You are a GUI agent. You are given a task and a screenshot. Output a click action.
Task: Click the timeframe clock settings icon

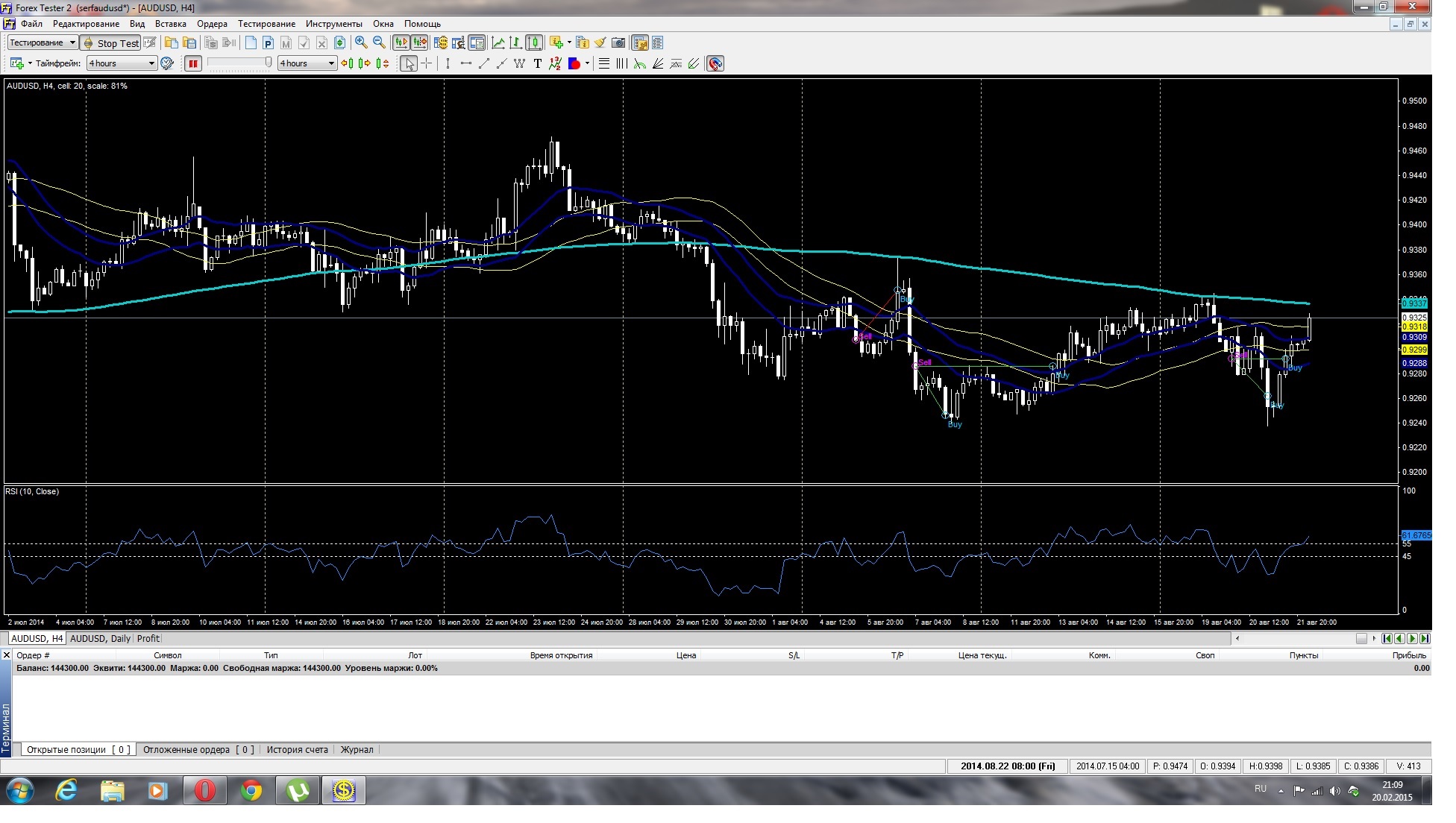(x=167, y=63)
